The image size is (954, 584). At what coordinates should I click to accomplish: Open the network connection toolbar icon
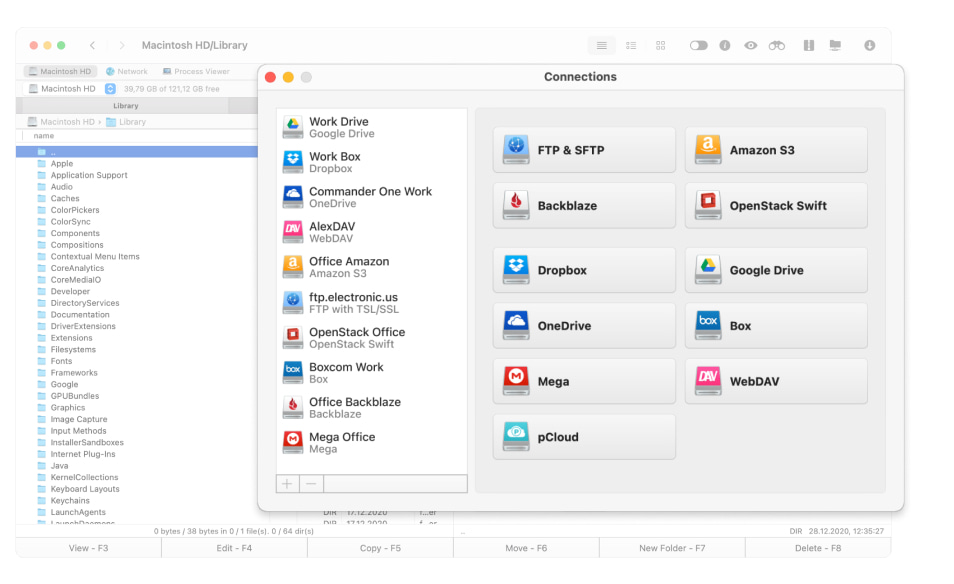835,45
